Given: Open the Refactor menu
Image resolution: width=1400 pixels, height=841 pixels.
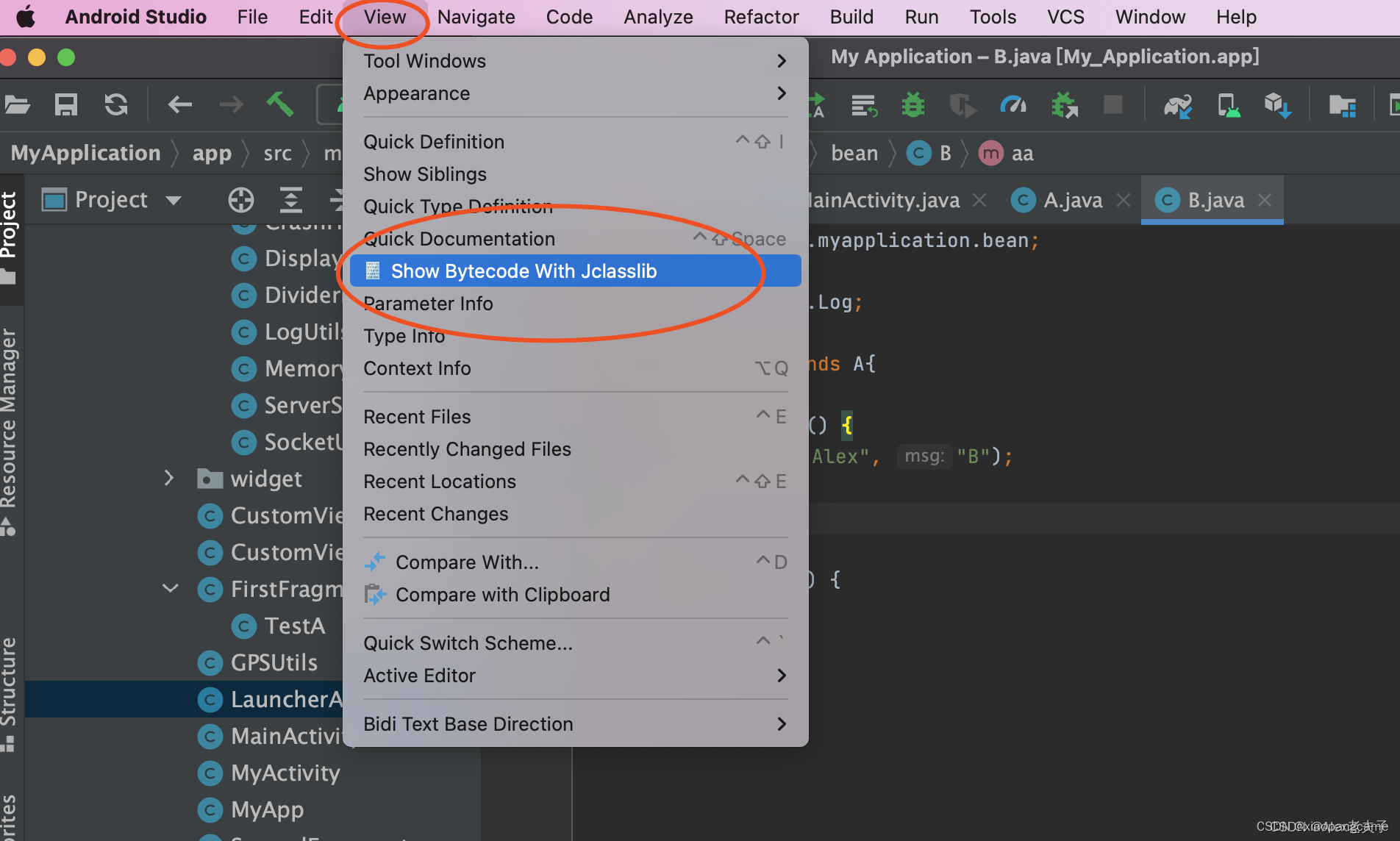Looking at the screenshot, I should (x=761, y=17).
